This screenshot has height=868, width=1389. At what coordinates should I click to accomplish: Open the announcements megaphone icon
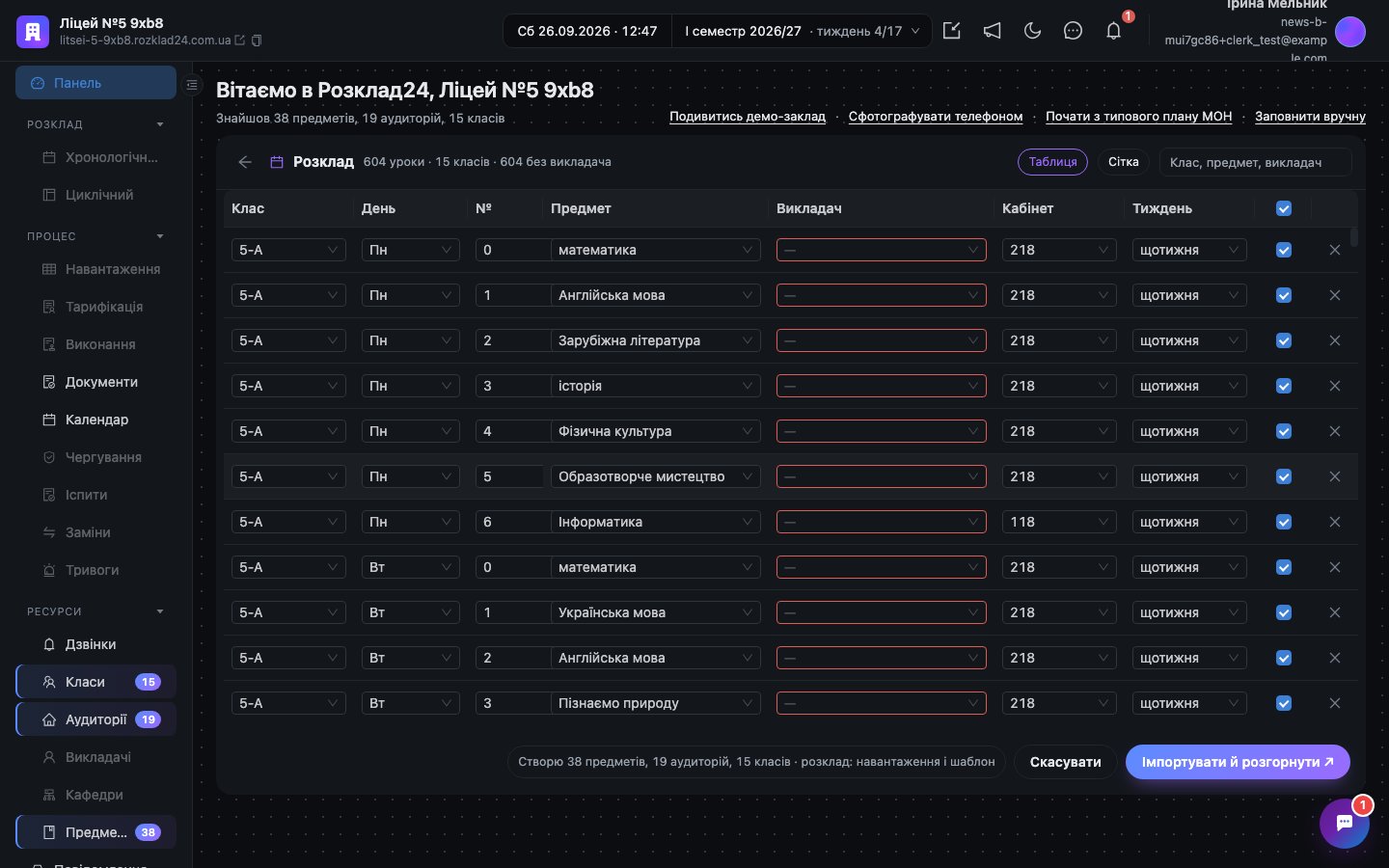[993, 31]
